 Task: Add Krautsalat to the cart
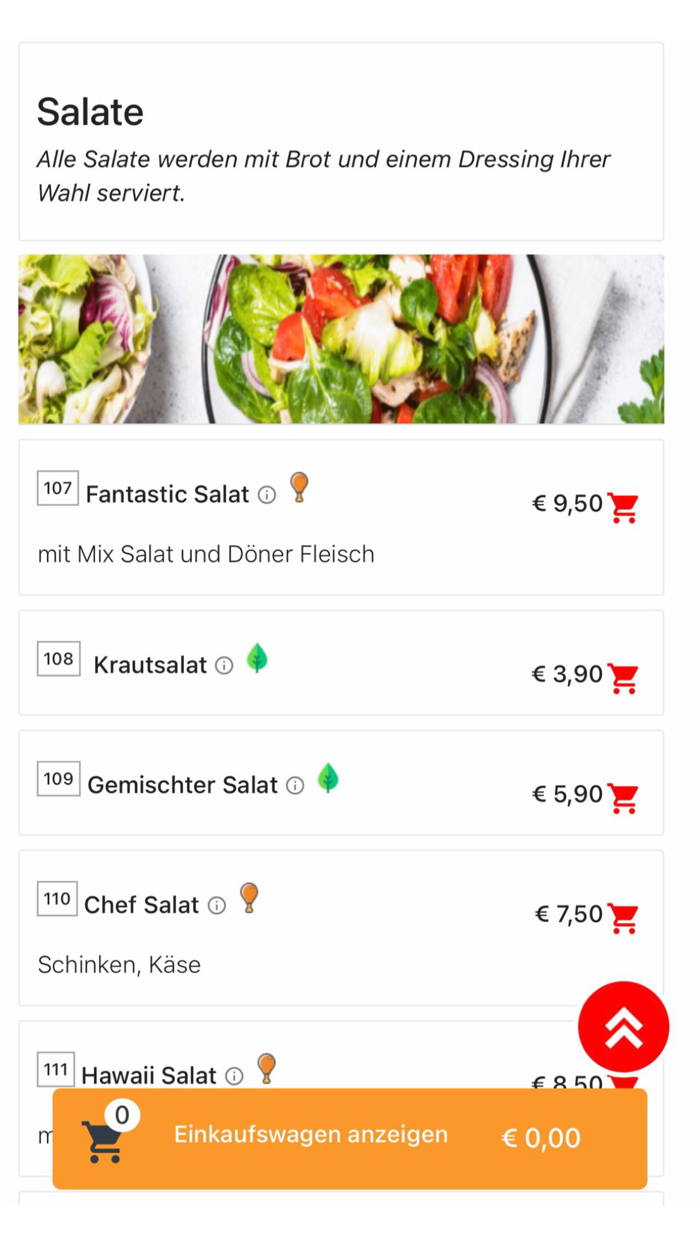623,679
